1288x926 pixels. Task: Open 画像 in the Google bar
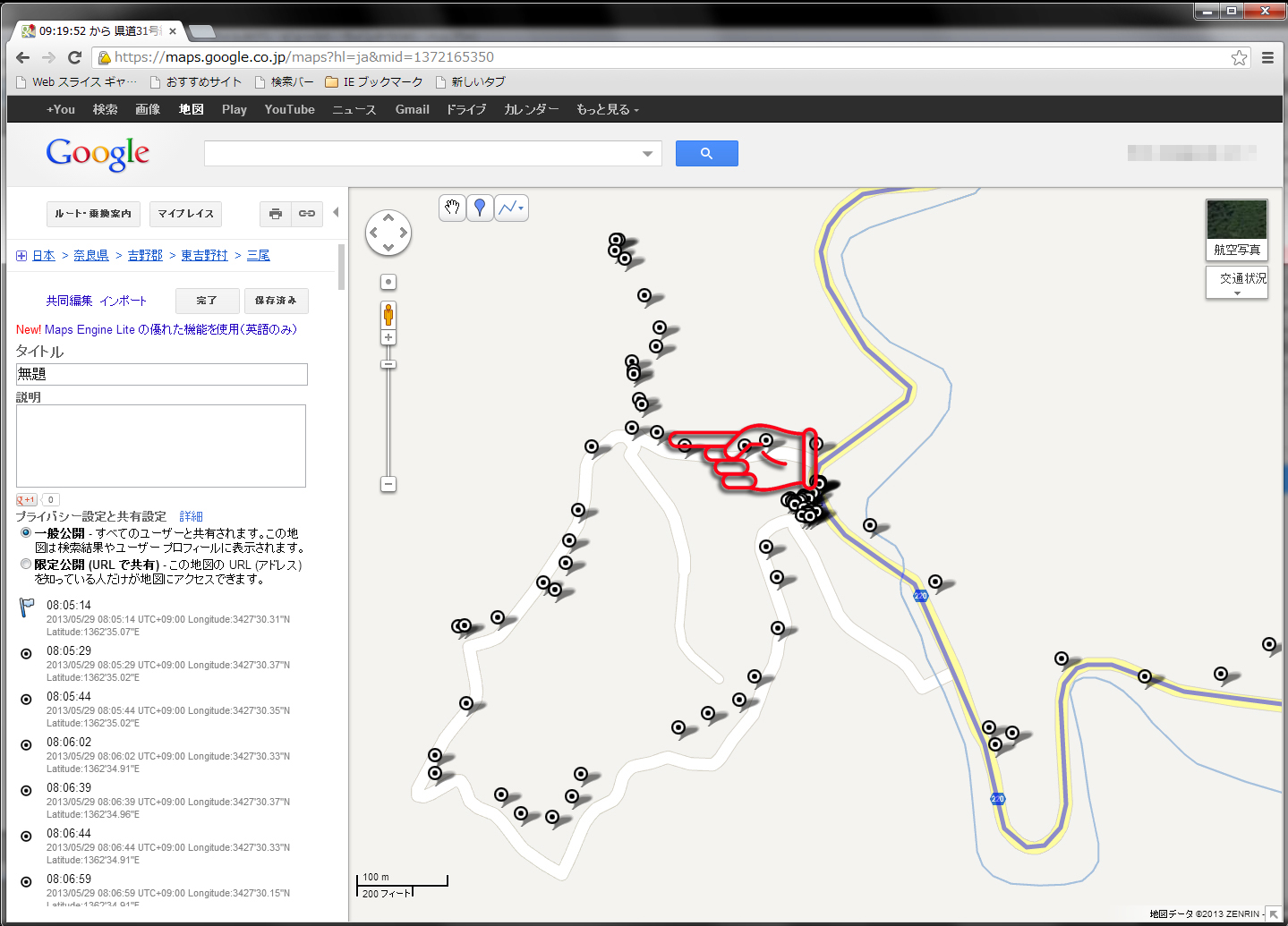point(148,109)
